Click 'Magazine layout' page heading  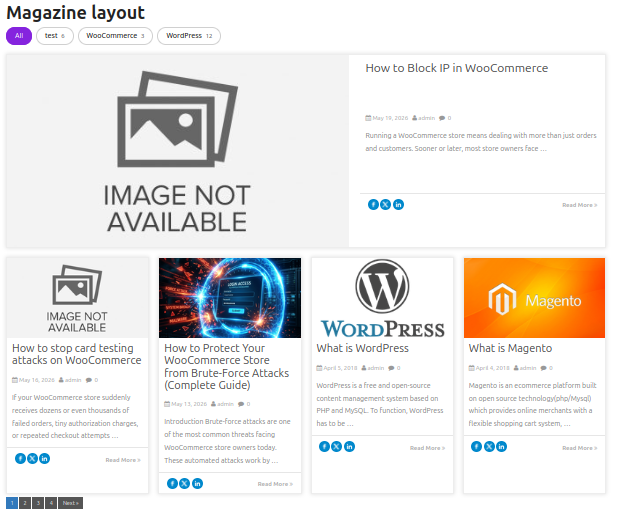76,13
